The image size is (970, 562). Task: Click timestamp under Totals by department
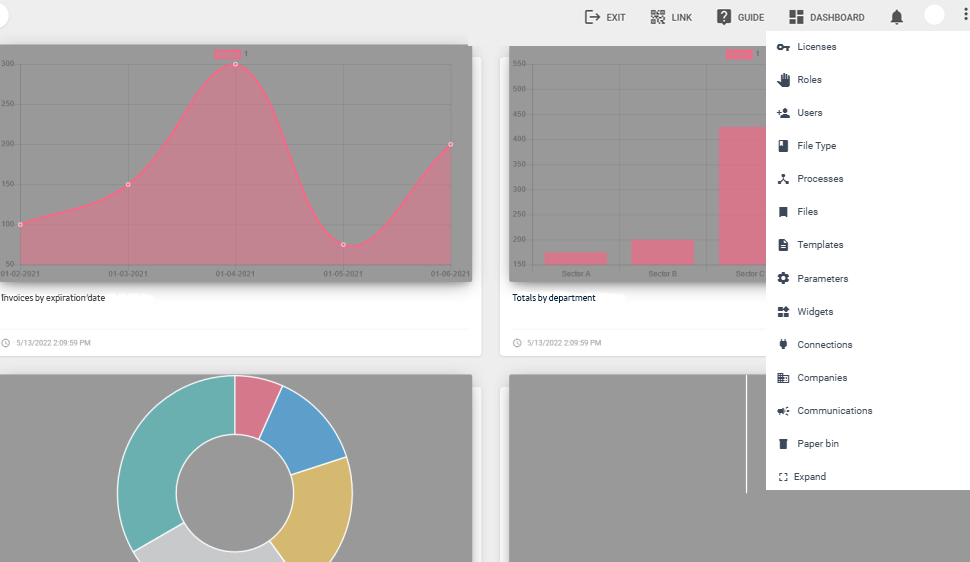point(564,343)
